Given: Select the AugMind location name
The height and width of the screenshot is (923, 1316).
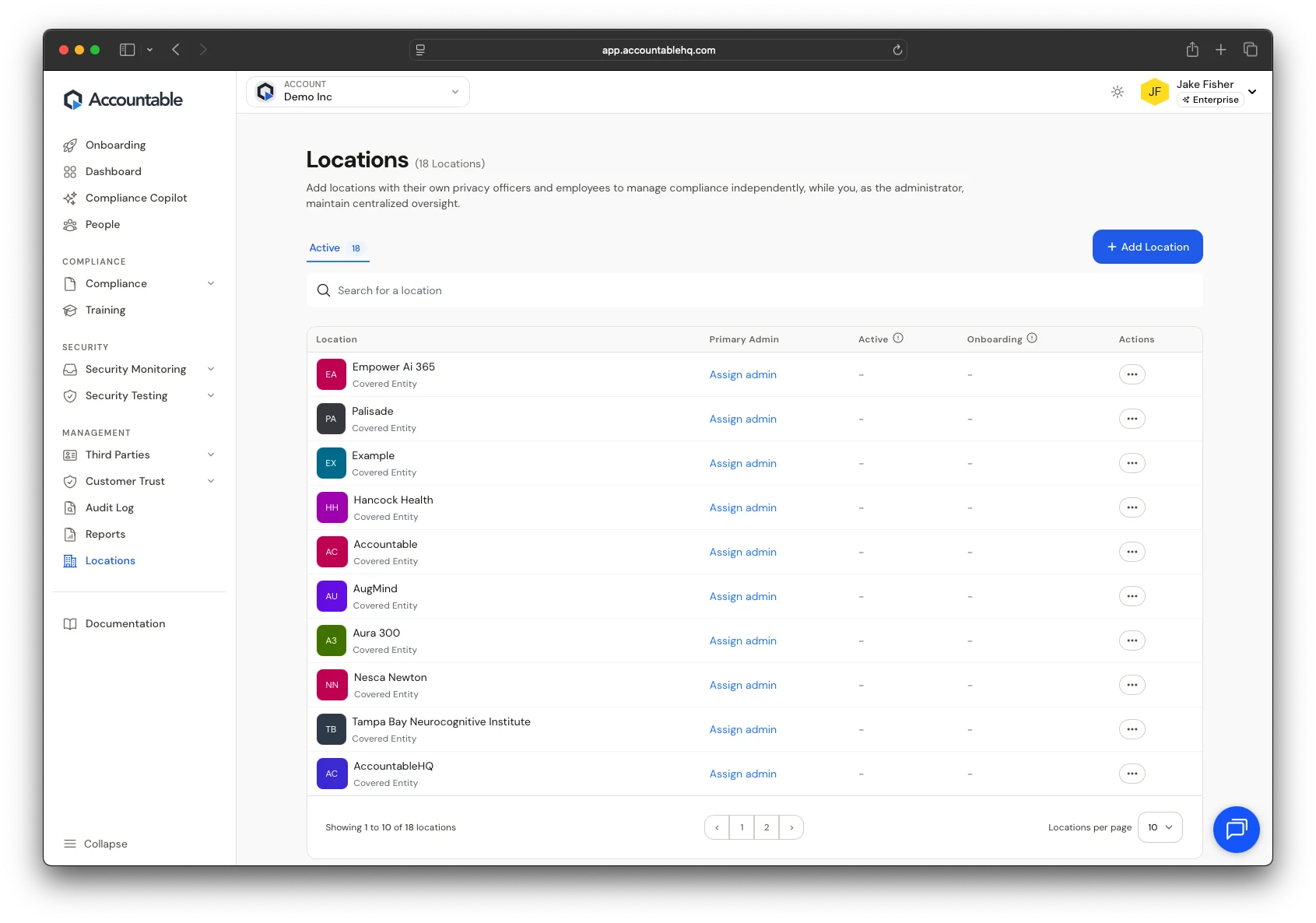Looking at the screenshot, I should click(375, 589).
